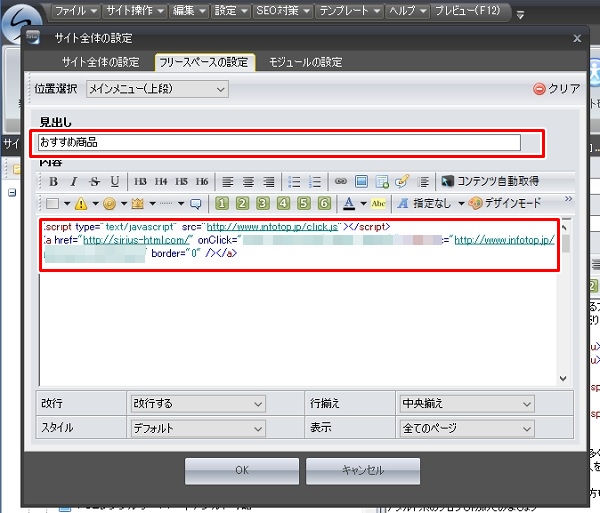Close the サイト全体の設定 dialog
The image size is (600, 513).
(577, 38)
